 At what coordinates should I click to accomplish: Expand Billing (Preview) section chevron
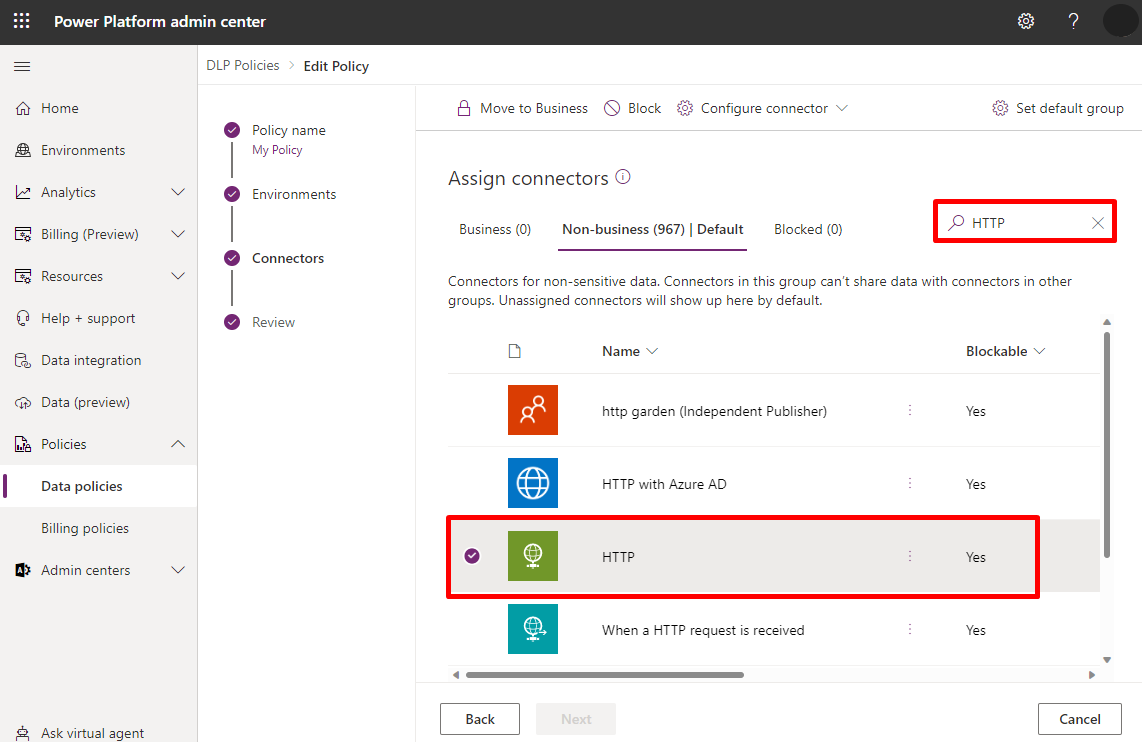[178, 234]
